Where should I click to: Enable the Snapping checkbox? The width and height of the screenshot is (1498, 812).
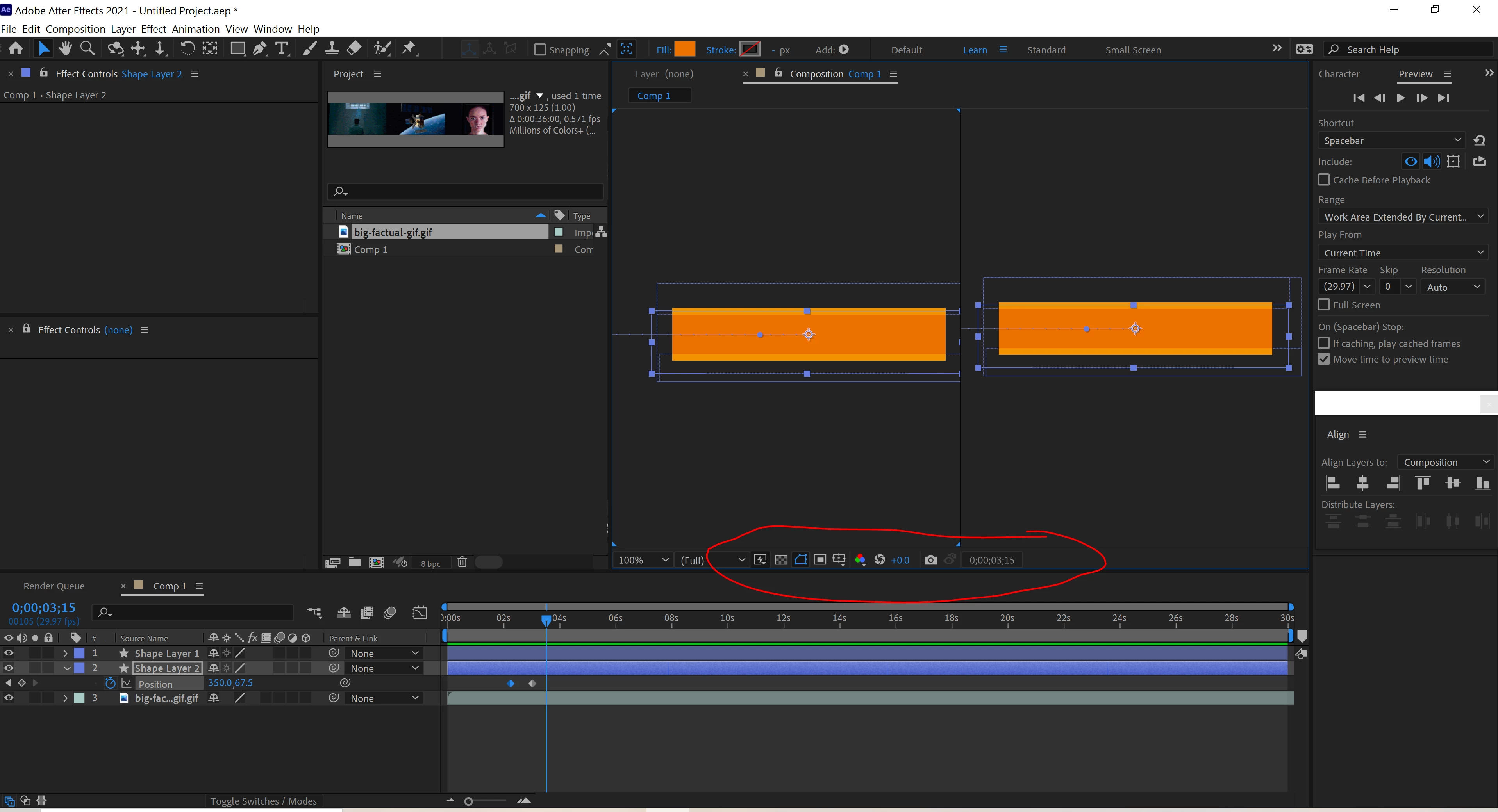pyautogui.click(x=540, y=50)
